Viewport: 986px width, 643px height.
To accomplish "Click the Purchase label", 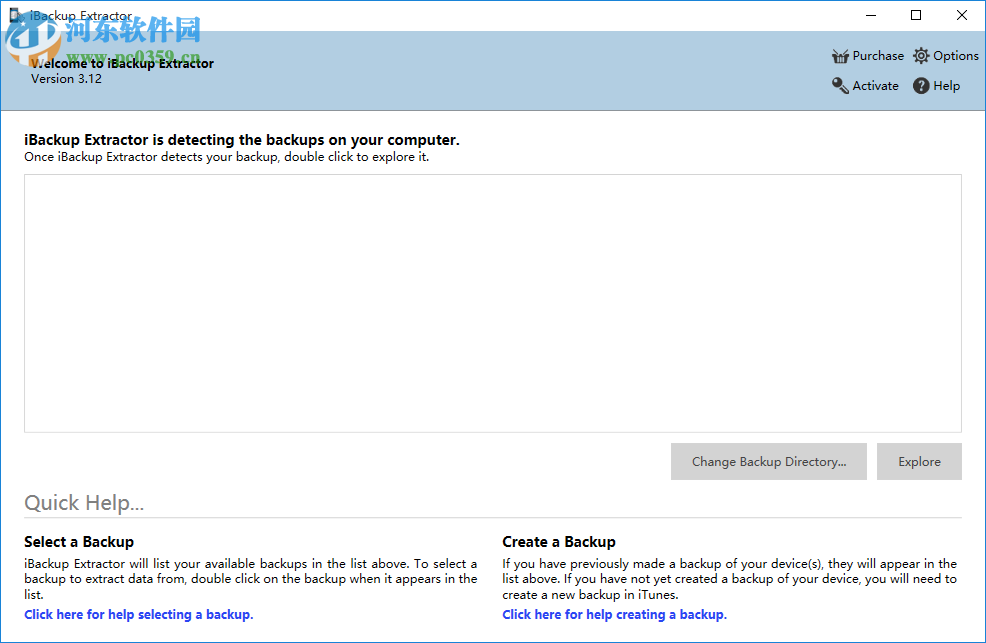I will pos(877,55).
